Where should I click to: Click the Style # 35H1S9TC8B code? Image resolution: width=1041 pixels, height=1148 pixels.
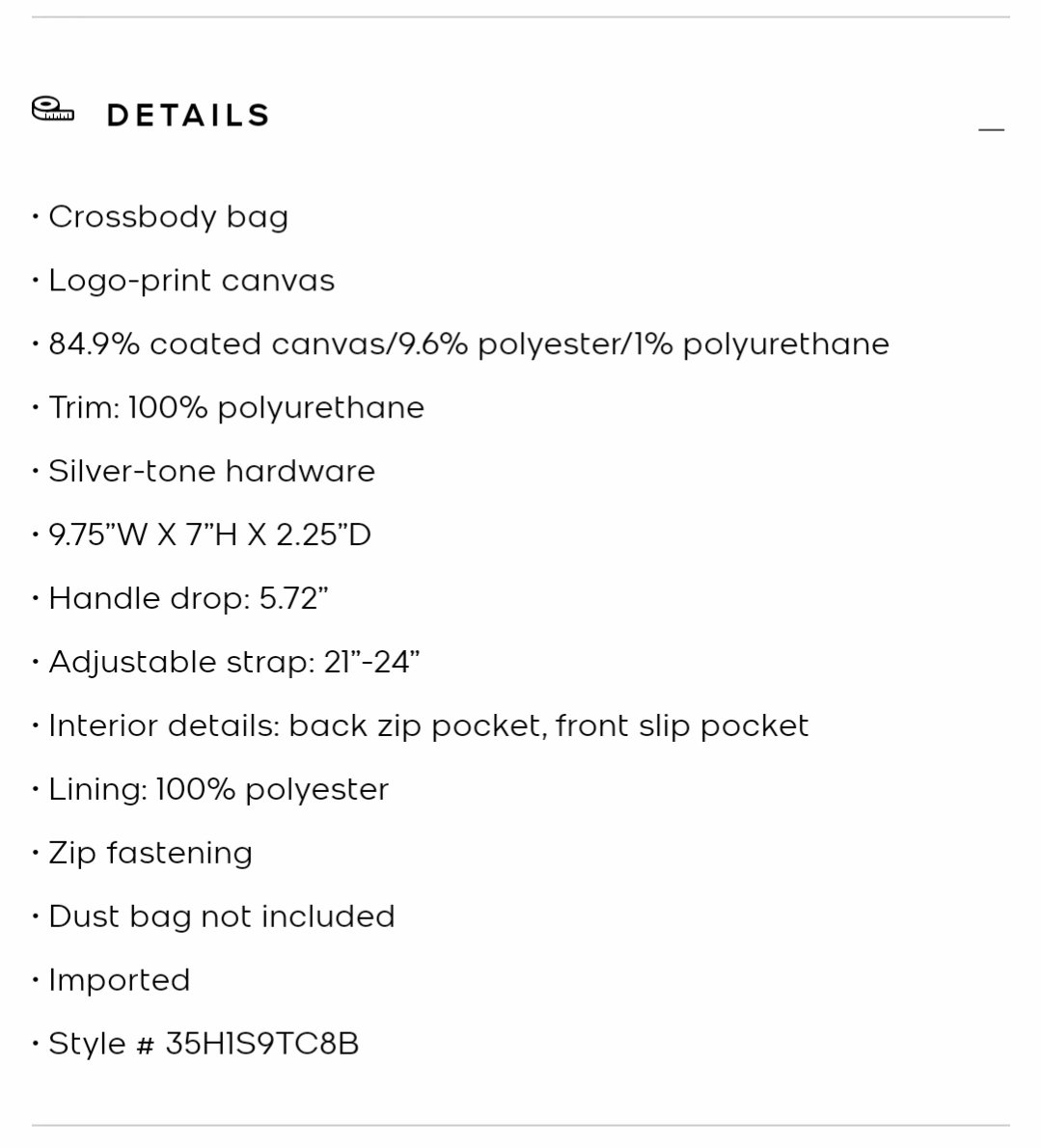pyautogui.click(x=204, y=1044)
